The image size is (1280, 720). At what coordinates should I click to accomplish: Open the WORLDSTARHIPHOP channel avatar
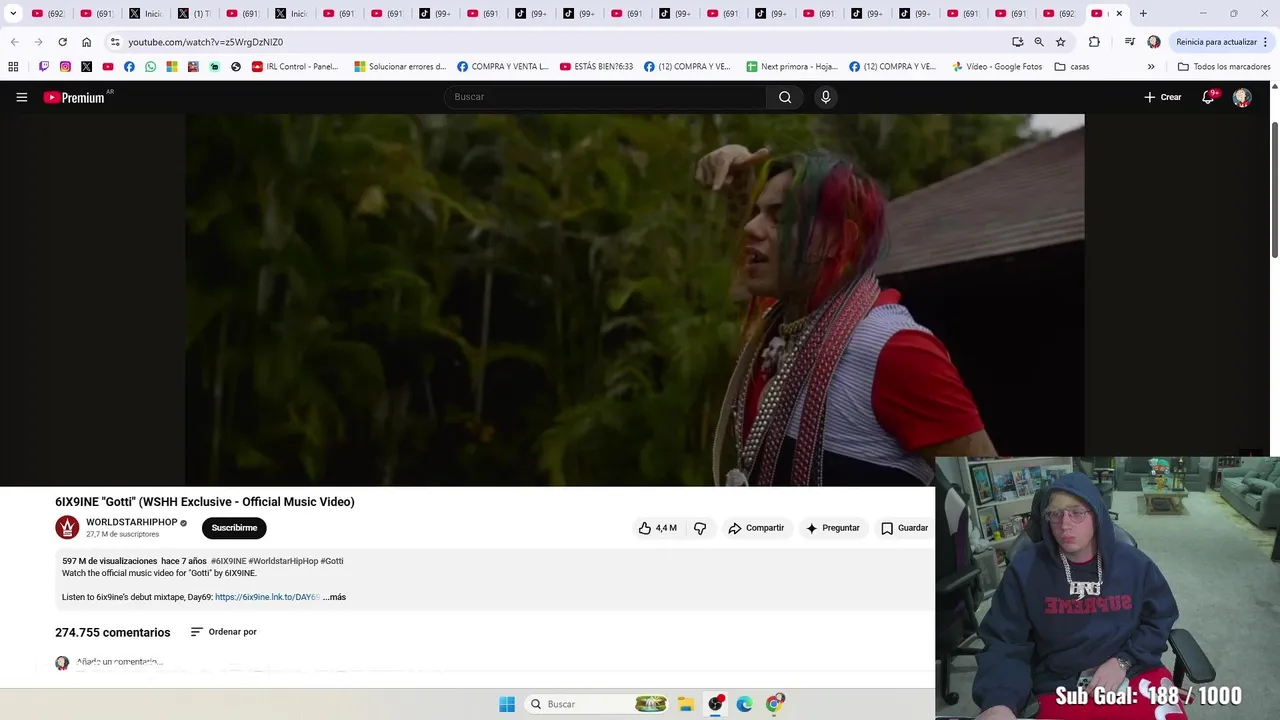click(x=67, y=528)
